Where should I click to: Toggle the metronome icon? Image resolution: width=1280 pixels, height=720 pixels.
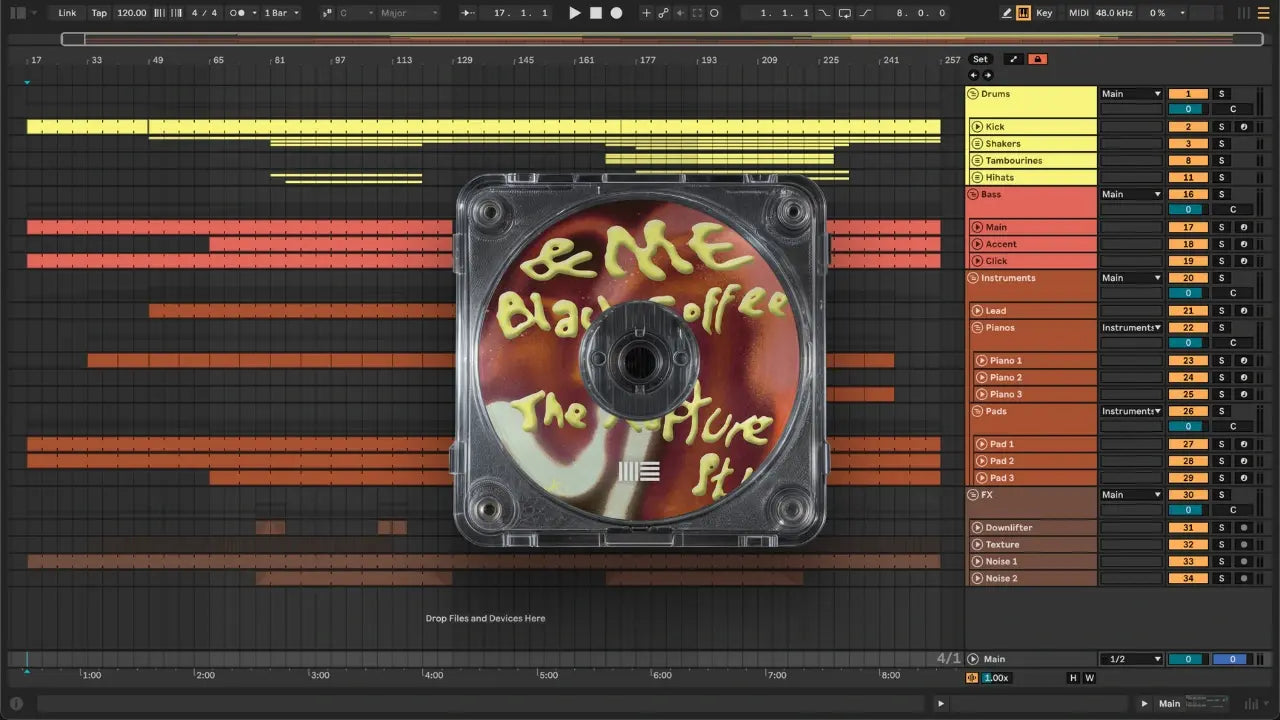click(238, 13)
